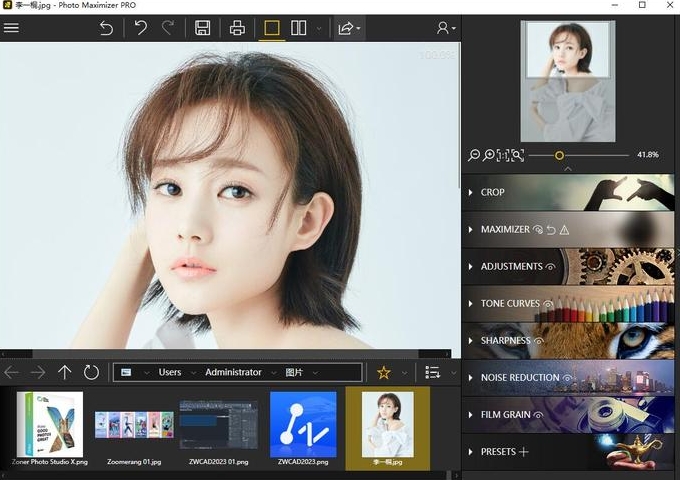Click the favorites star icon
Viewport: 680px width, 480px height.
coord(384,372)
